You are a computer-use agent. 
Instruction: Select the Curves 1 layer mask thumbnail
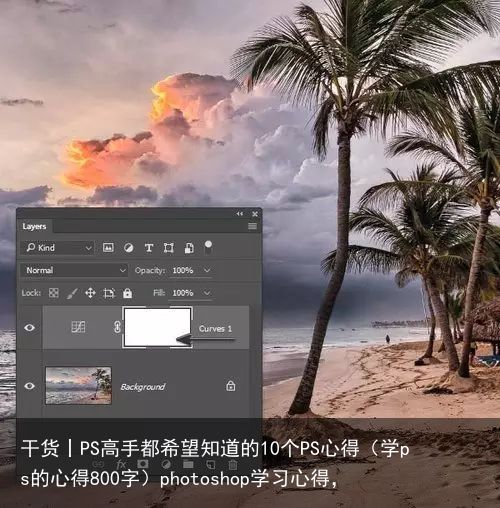click(x=158, y=327)
